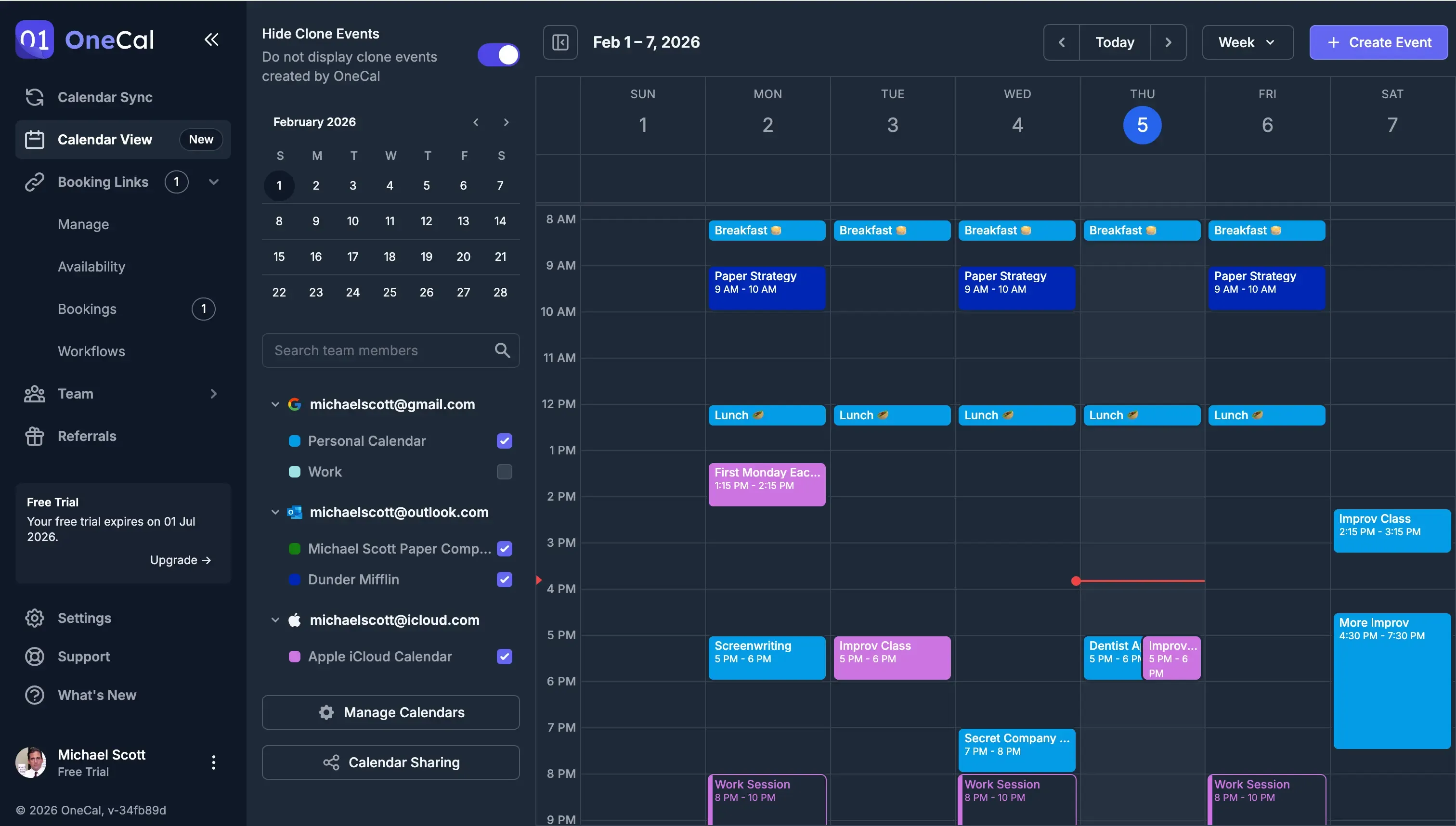Open Settings via the gear icon
Image resolution: width=1456 pixels, height=826 pixels.
click(34, 618)
